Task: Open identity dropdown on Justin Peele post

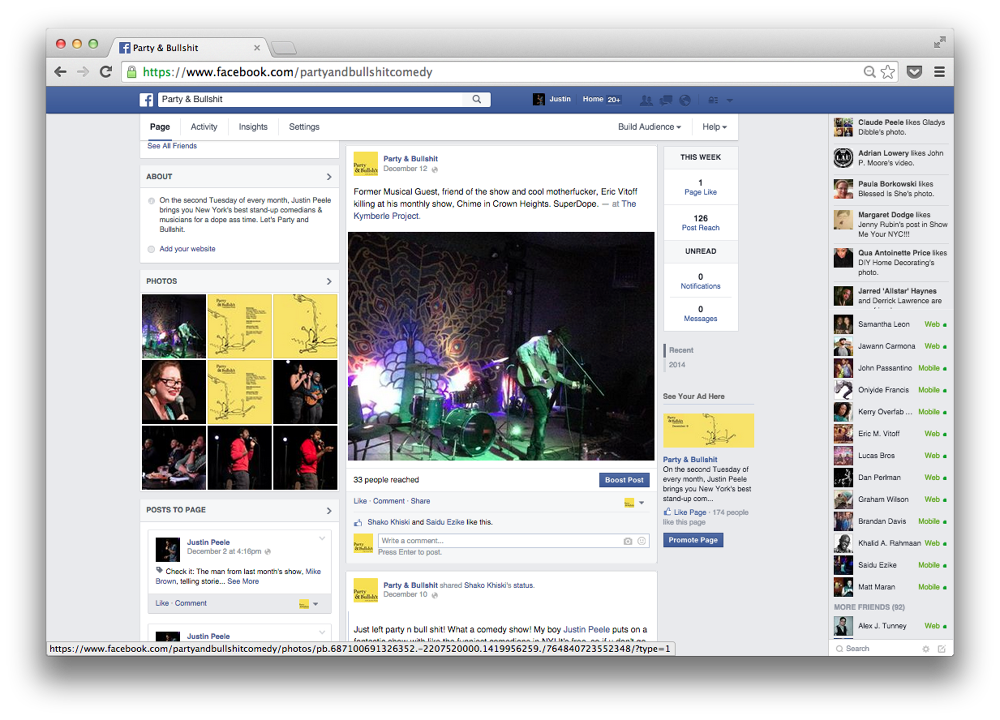Action: (x=309, y=604)
